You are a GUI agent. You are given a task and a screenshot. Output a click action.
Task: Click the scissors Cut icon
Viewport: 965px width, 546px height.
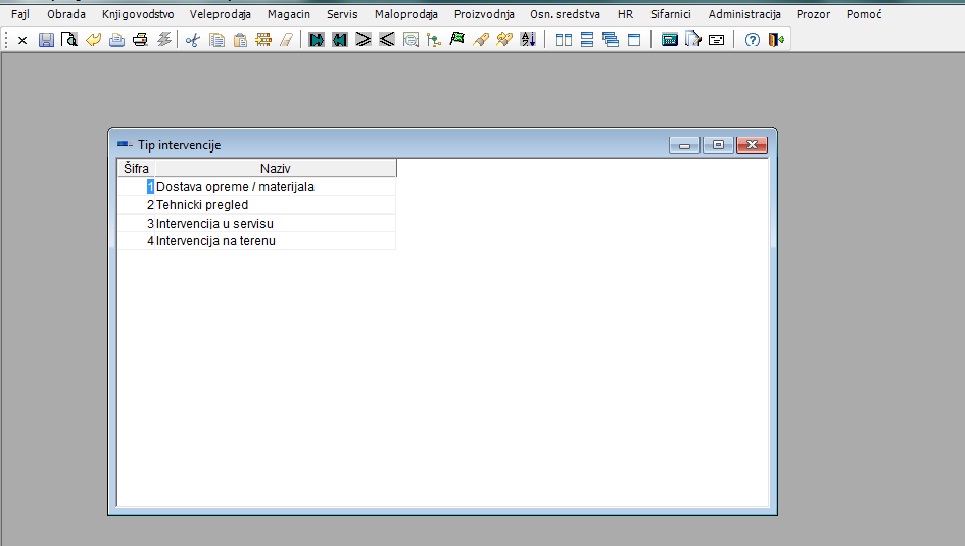click(x=192, y=40)
